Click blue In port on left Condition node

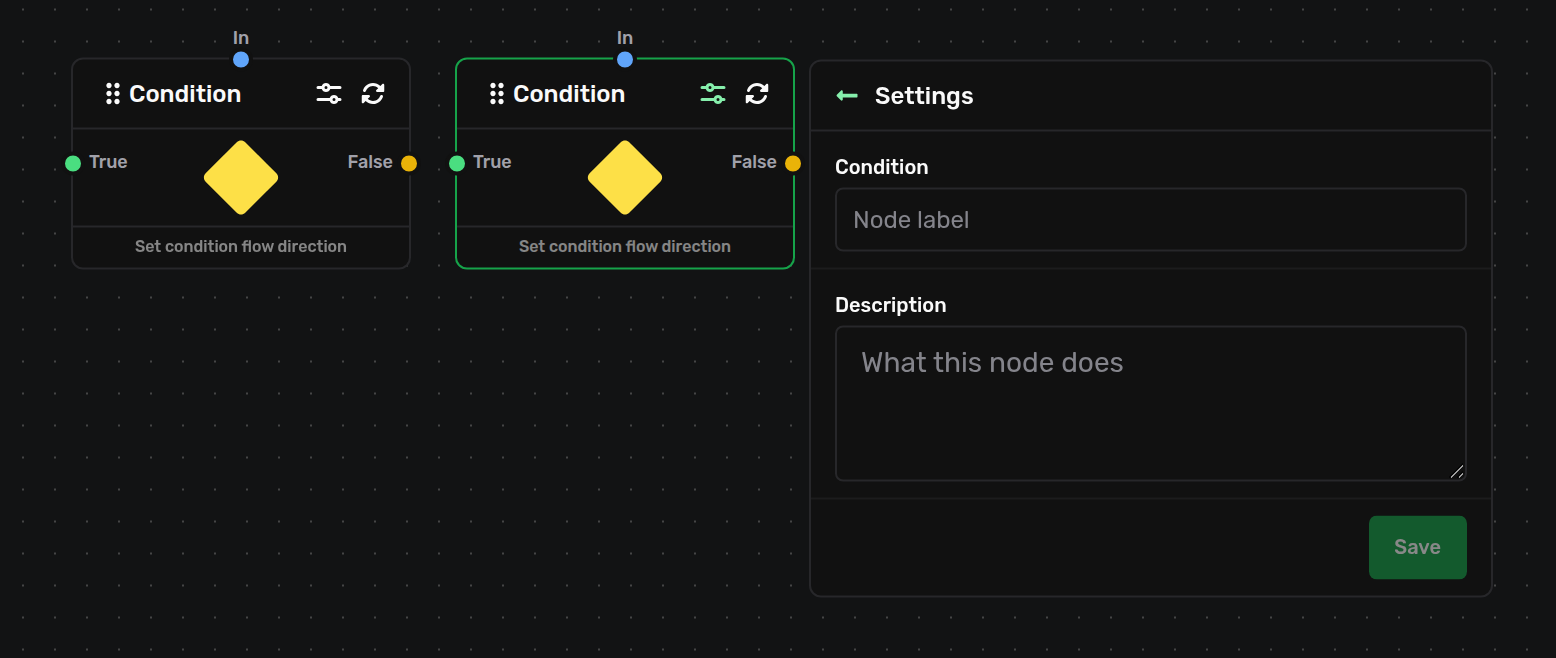coord(241,60)
